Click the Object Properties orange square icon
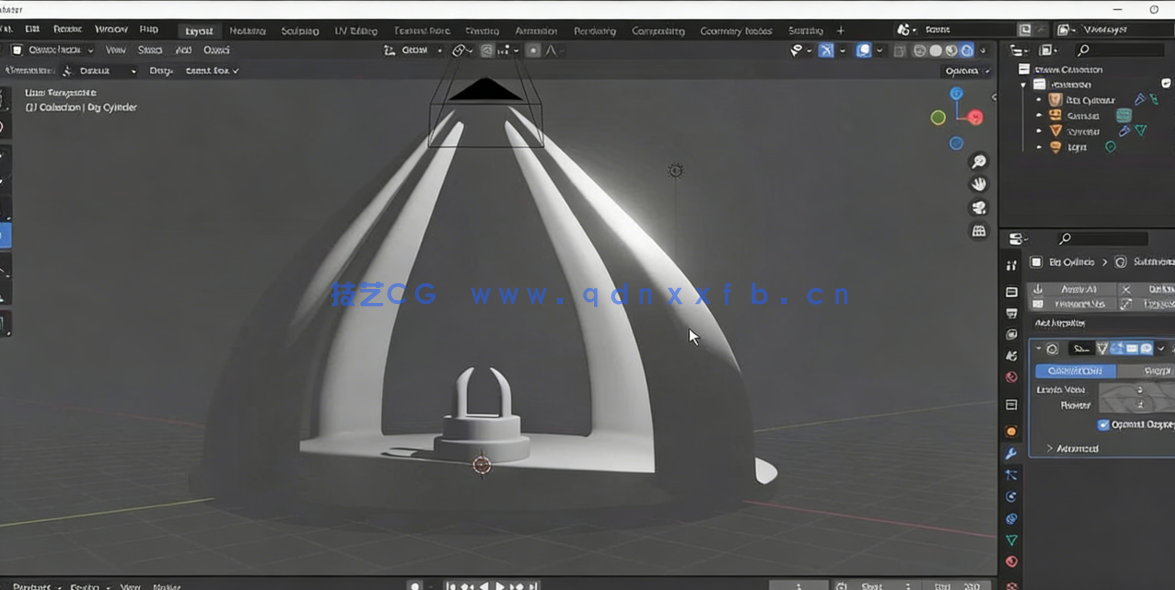The width and height of the screenshot is (1175, 590). click(x=1011, y=430)
